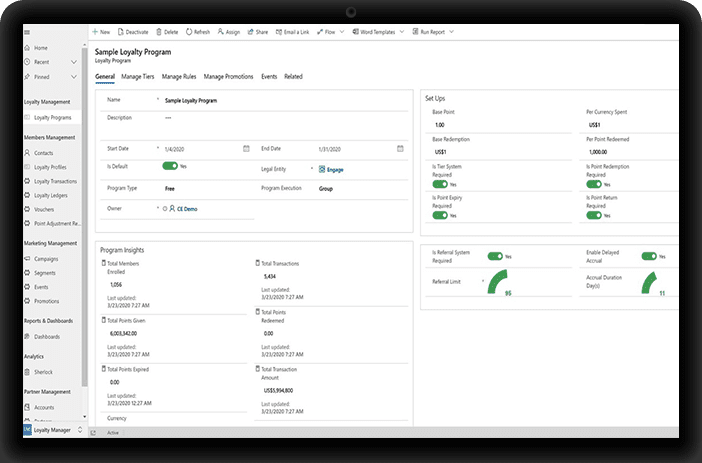Click the Share icon in command bar
Screen dimensions: 702x463
pos(250,32)
